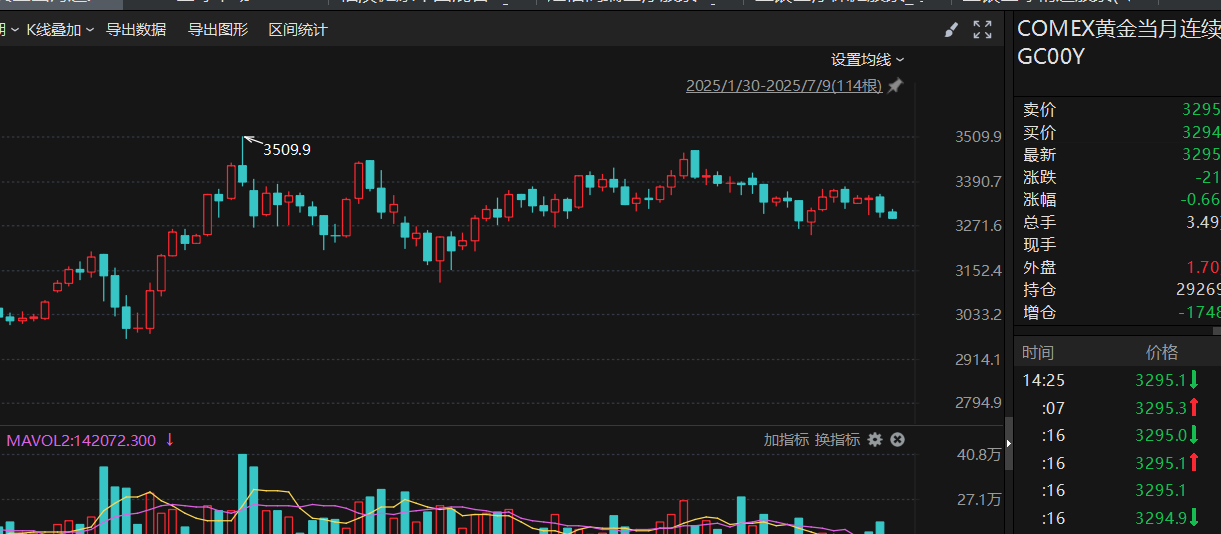Click 加指标 to add indicator
Screen dimensions: 1221x534
pos(786,440)
